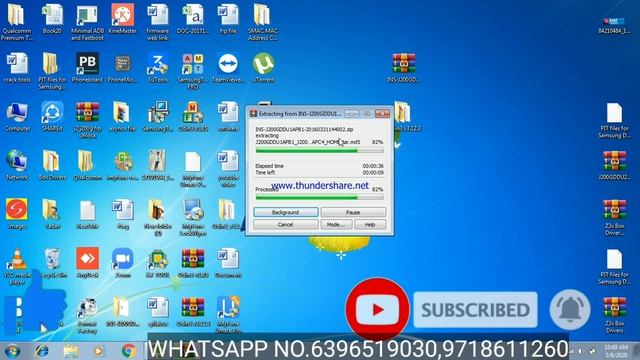Launch the KineMaster shortcut
The image size is (640, 360).
click(x=122, y=19)
